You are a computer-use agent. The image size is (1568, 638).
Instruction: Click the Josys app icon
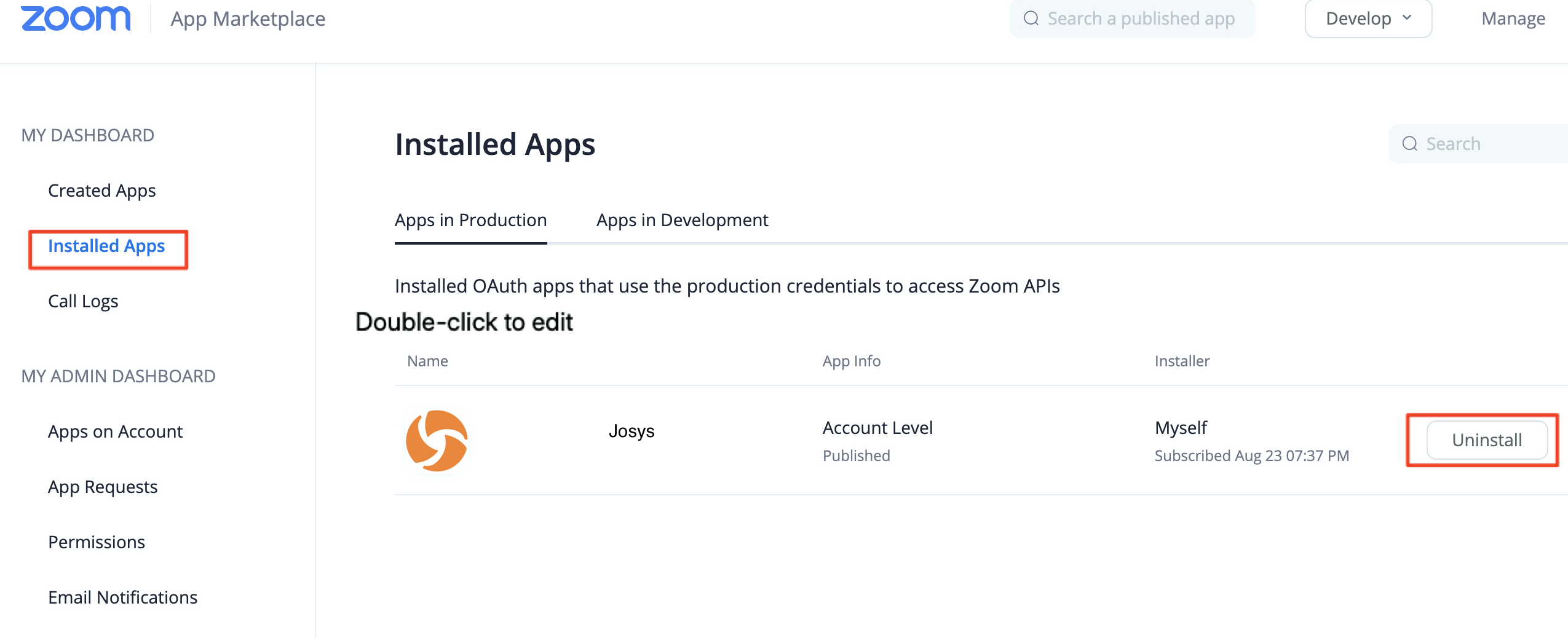(x=437, y=441)
